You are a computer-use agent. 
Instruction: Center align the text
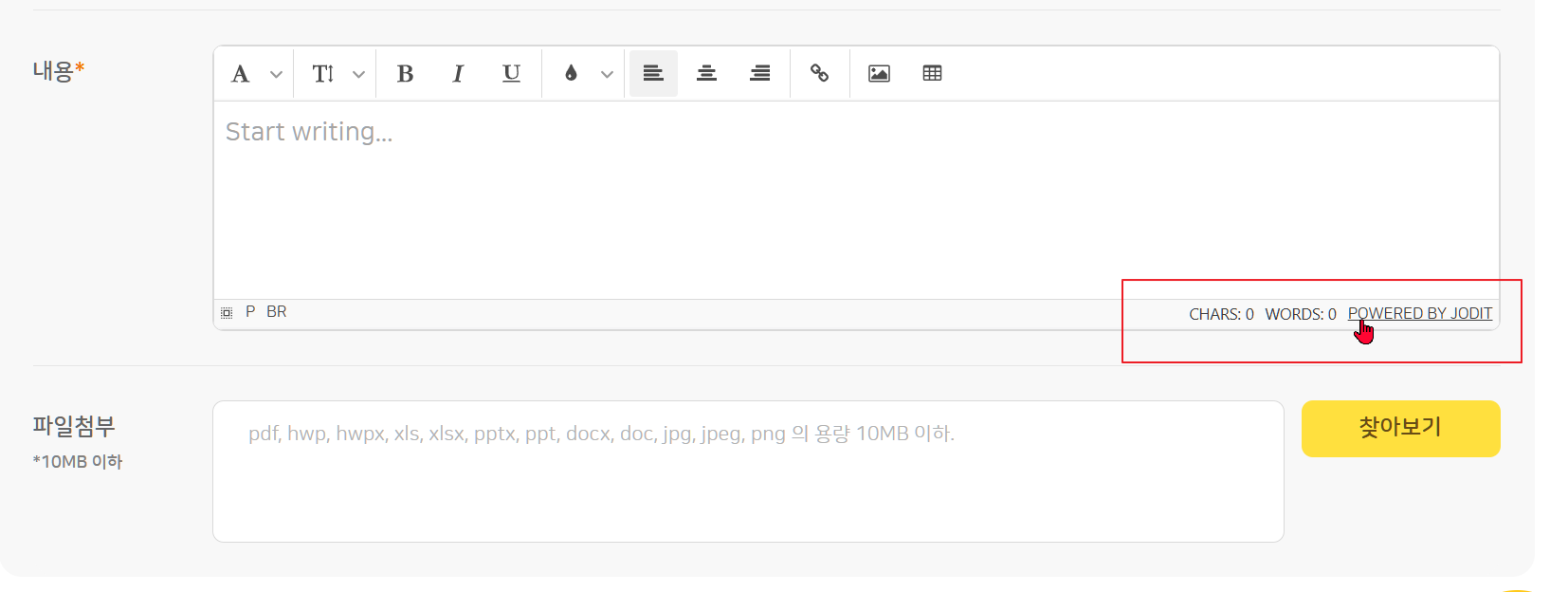[706, 74]
